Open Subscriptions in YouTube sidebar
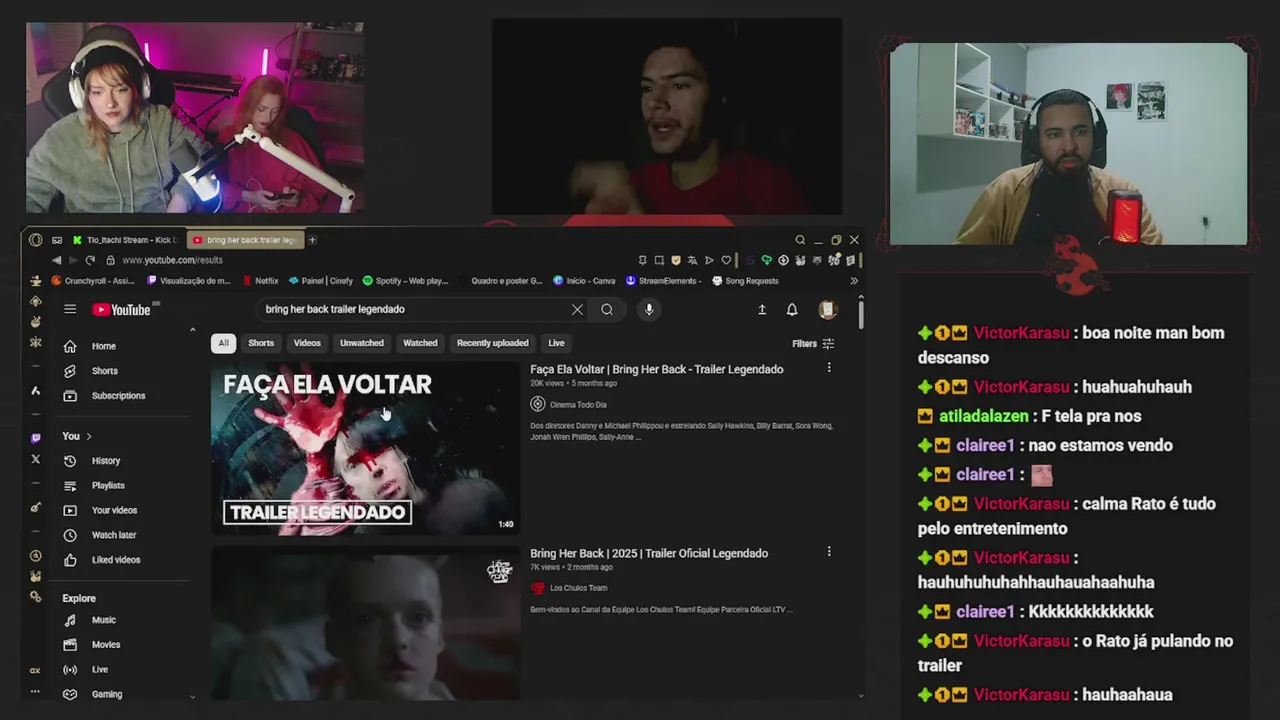Viewport: 1280px width, 720px height. click(x=118, y=396)
